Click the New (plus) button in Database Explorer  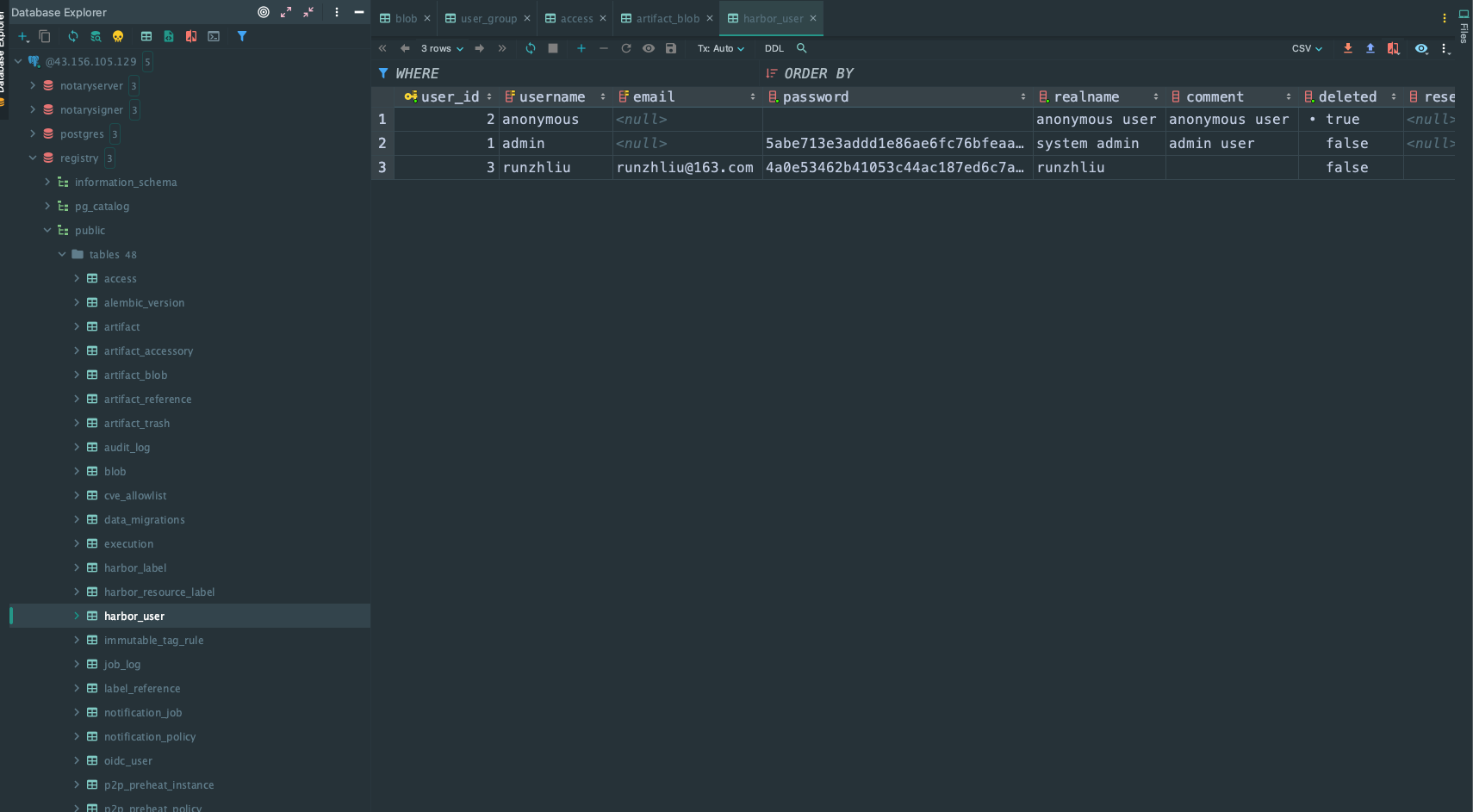(x=23, y=36)
